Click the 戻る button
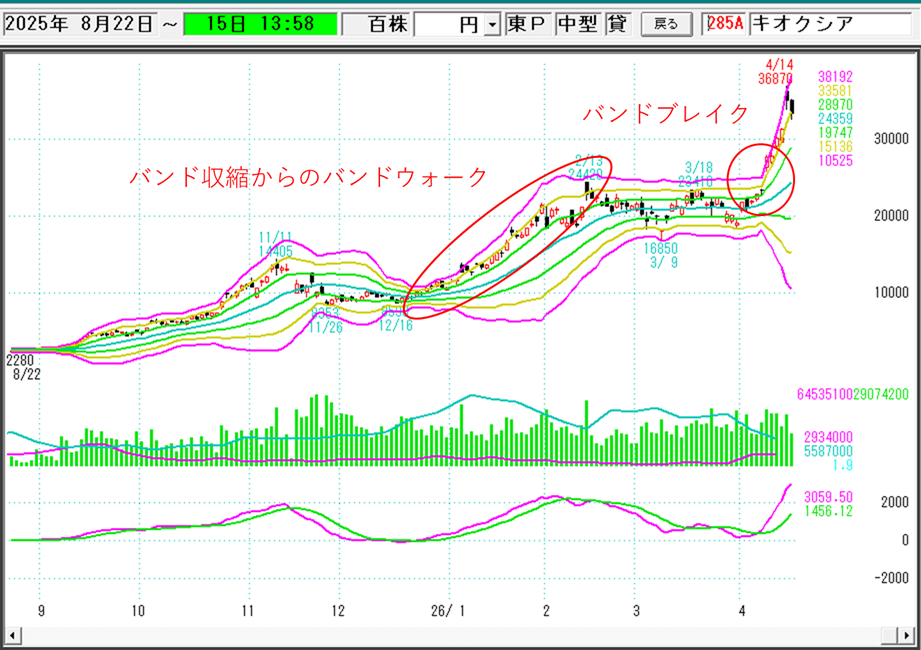The image size is (921, 650). pyautogui.click(x=665, y=24)
